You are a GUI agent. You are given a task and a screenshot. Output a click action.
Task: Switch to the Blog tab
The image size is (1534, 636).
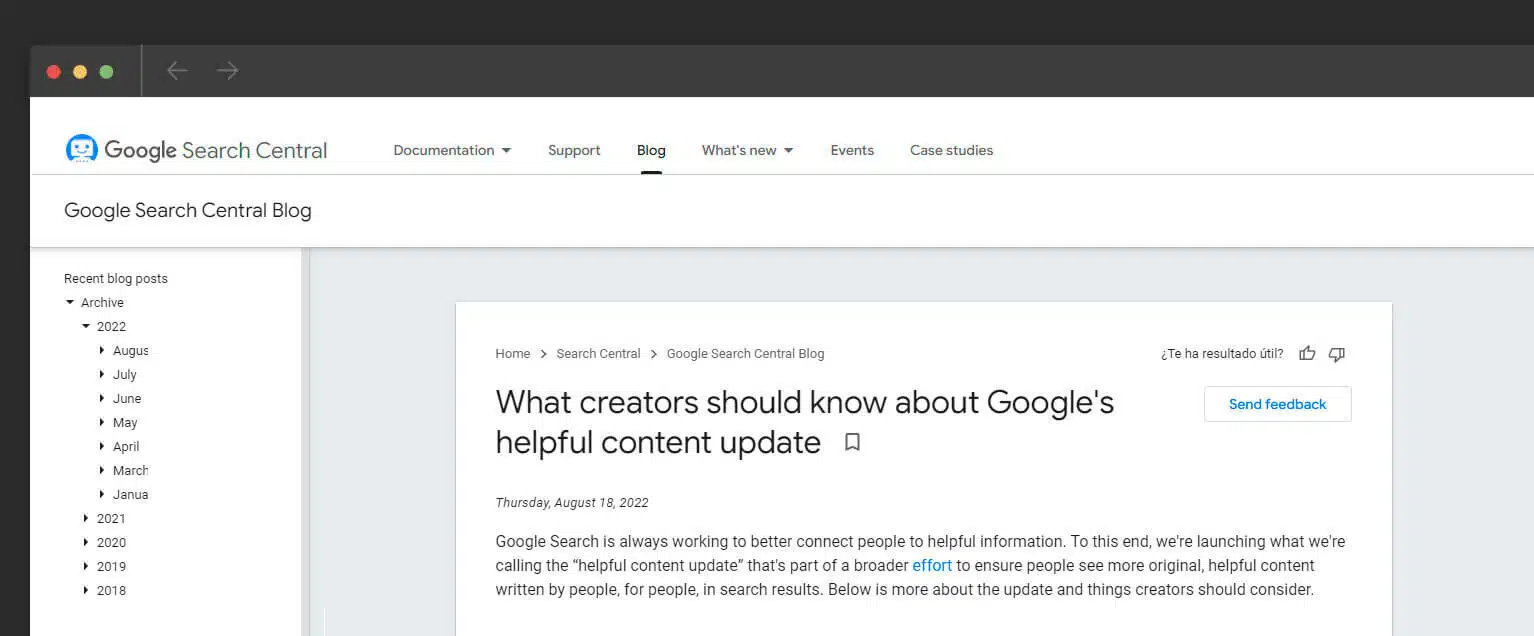pyautogui.click(x=651, y=150)
